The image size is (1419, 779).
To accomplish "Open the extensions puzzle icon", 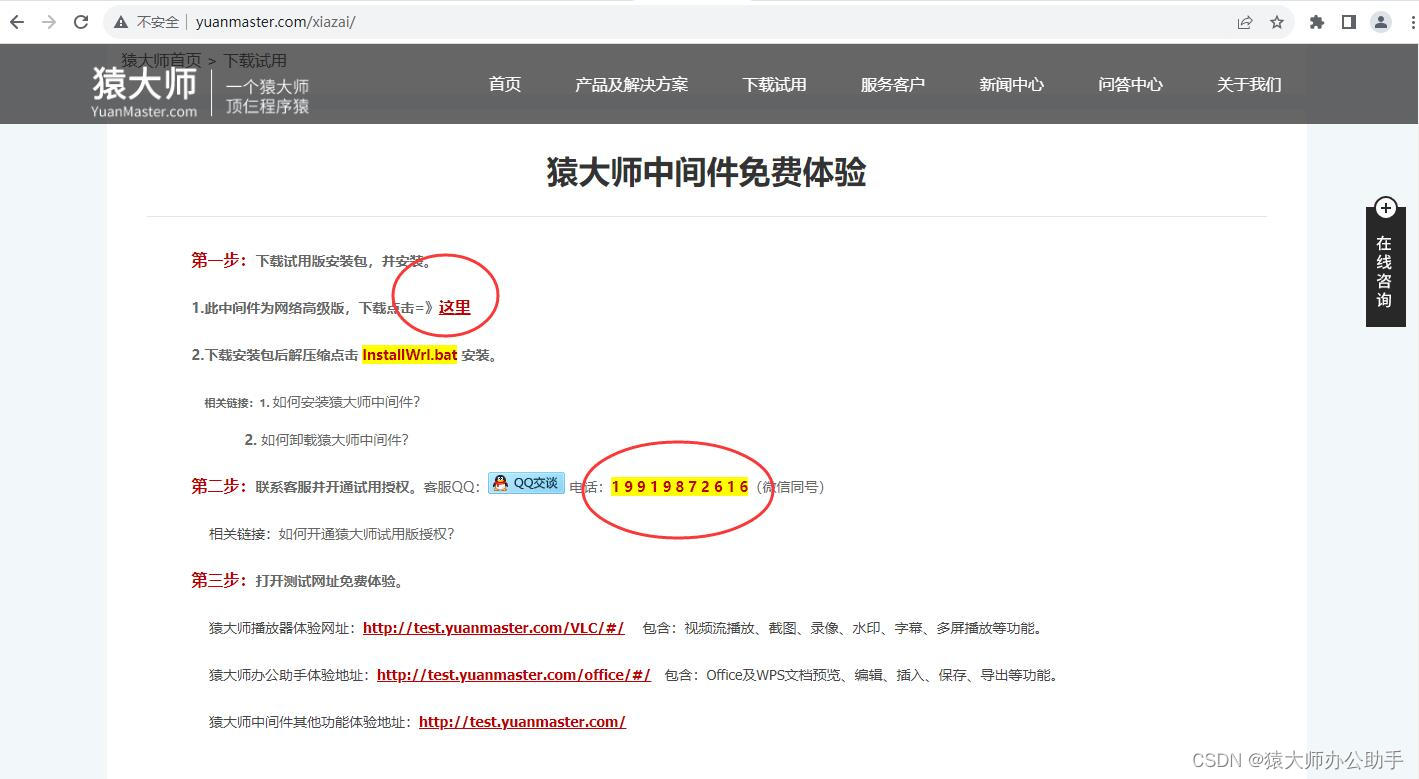I will (1317, 22).
